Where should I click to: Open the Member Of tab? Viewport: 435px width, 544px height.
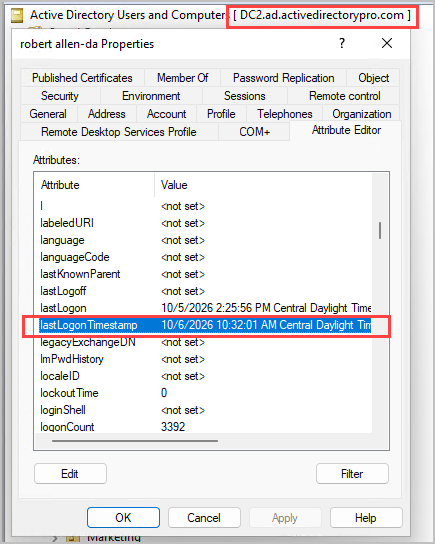pyautogui.click(x=182, y=78)
